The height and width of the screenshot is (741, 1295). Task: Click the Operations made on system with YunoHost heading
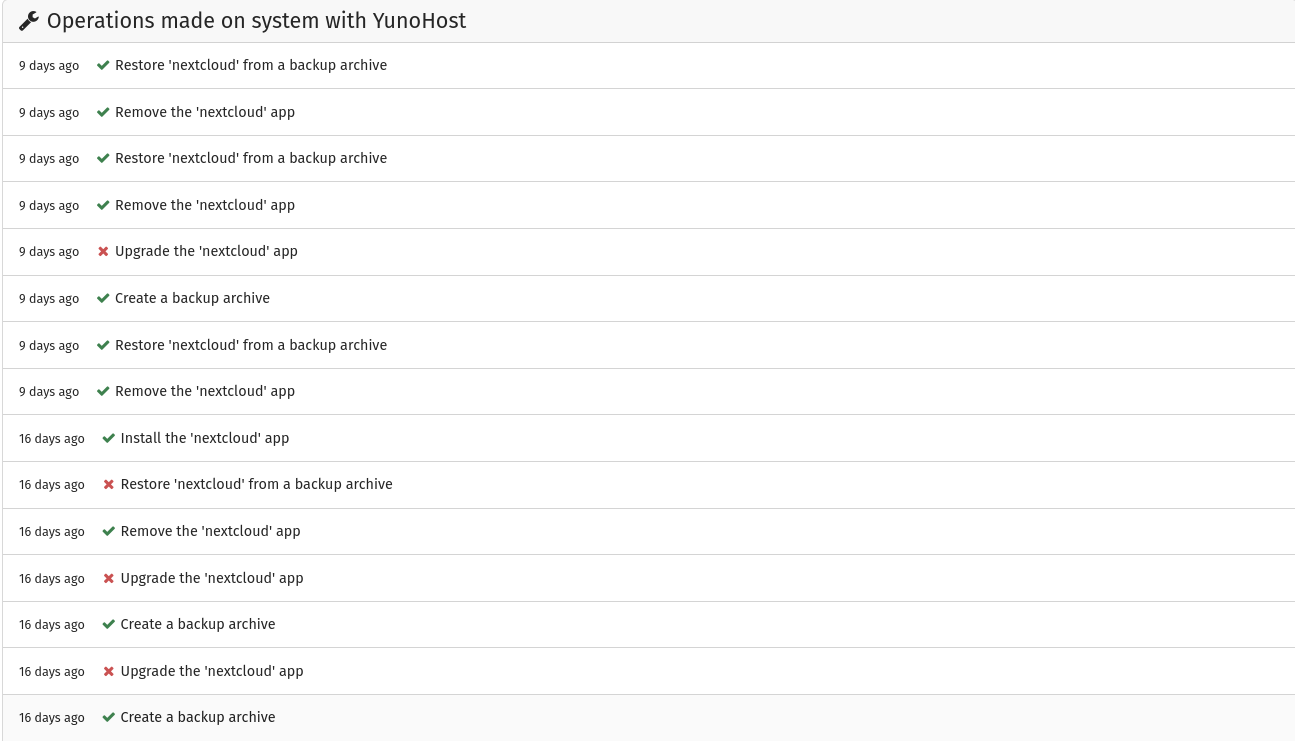click(256, 21)
